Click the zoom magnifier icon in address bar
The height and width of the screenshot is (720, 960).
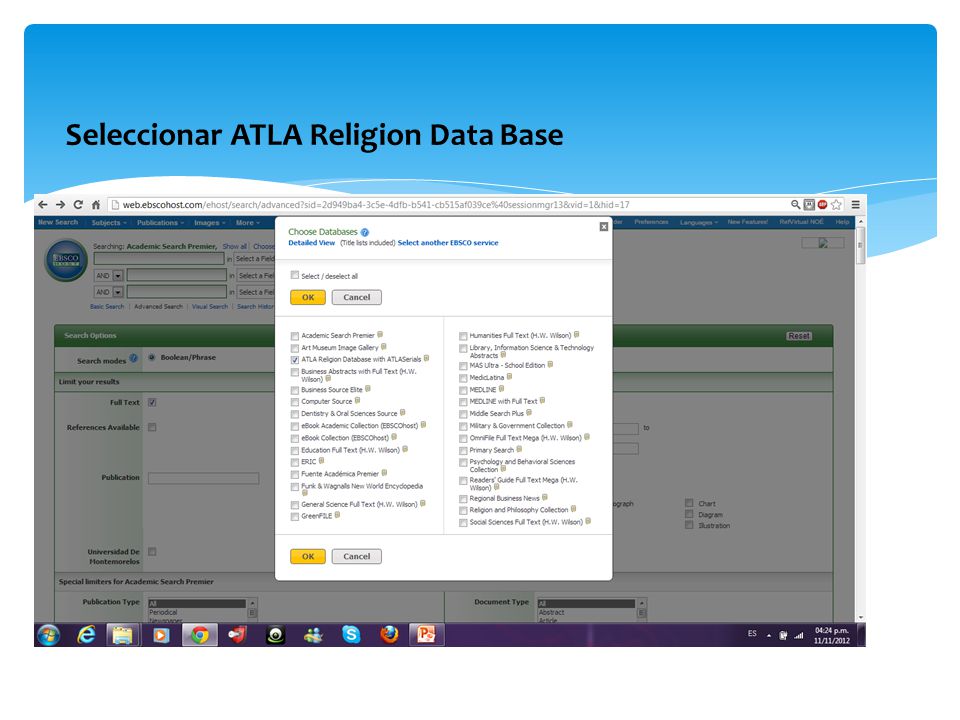tap(795, 204)
